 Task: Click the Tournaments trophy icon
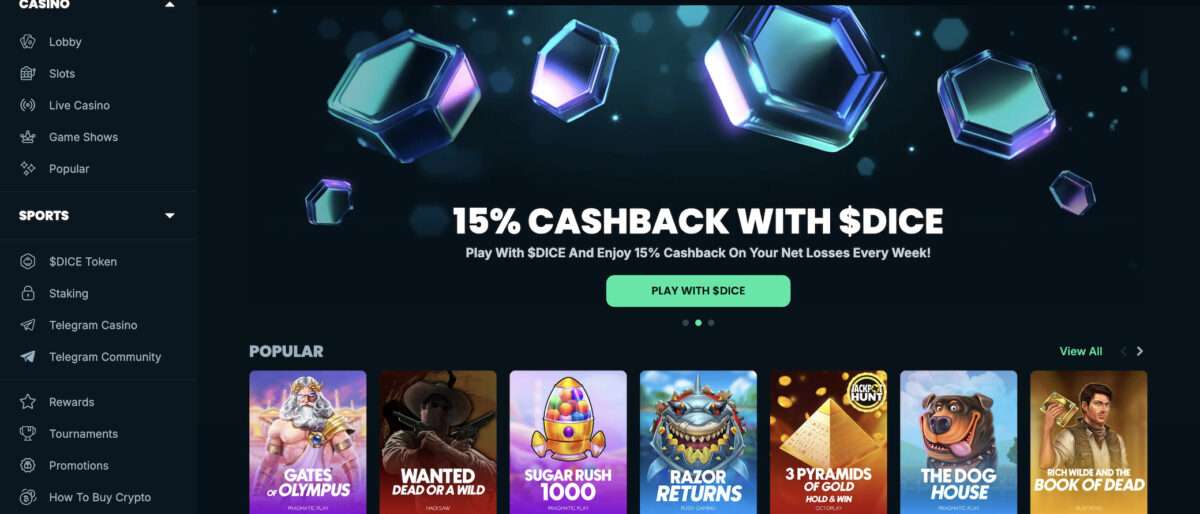pyautogui.click(x=28, y=434)
